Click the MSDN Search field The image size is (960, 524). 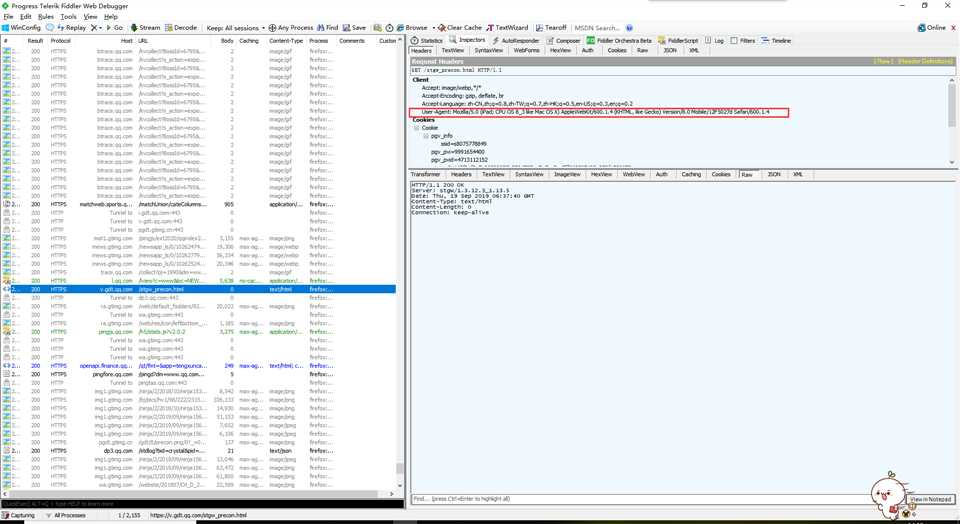[597, 28]
